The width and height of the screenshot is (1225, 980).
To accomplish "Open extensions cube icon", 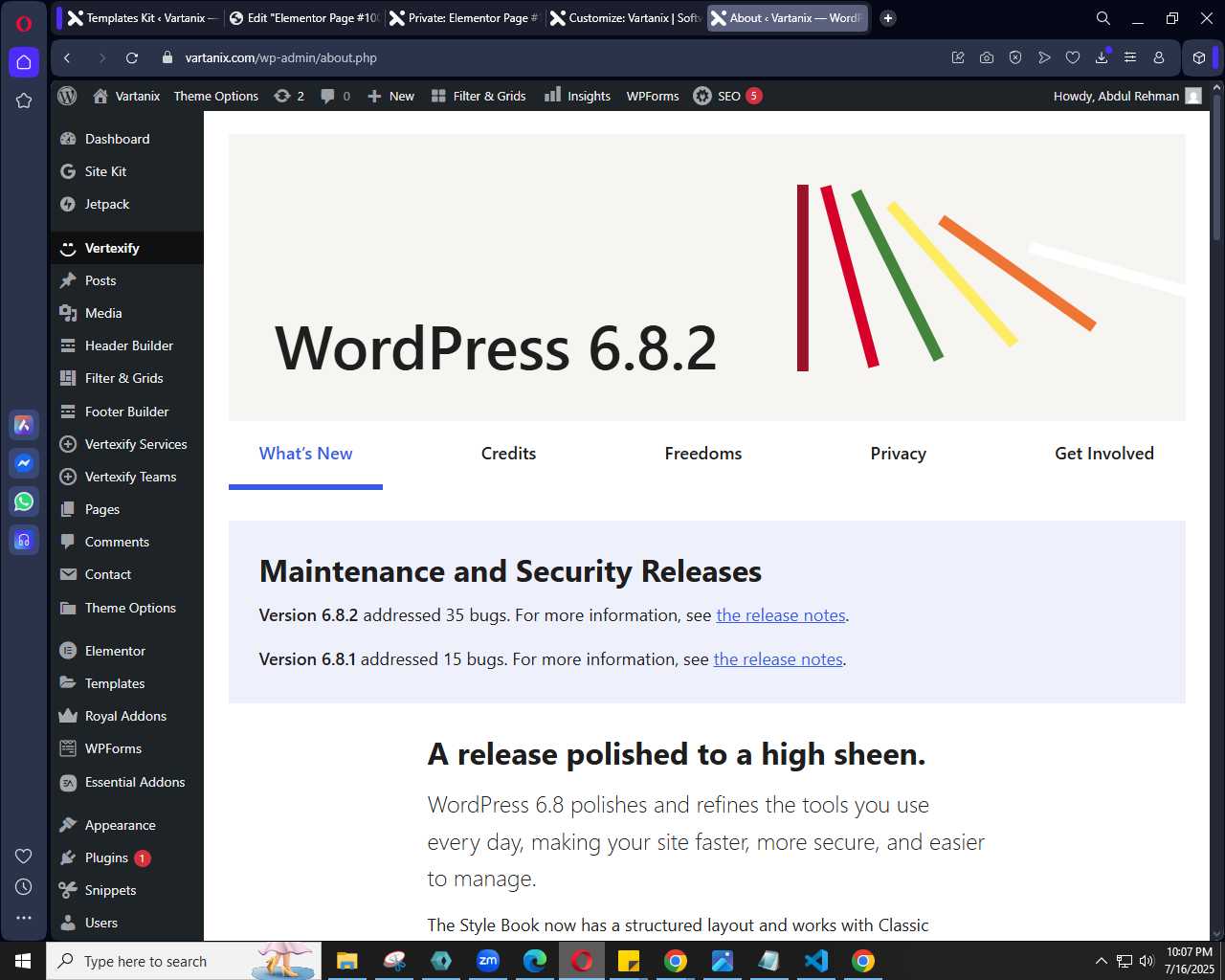I will pos(1199,57).
